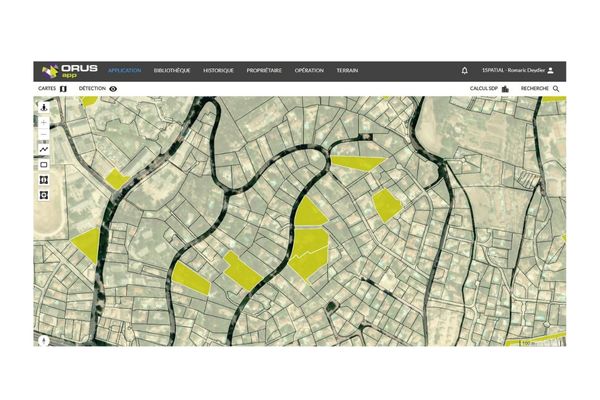Open the Historique menu
The width and height of the screenshot is (600, 400).
pos(218,71)
